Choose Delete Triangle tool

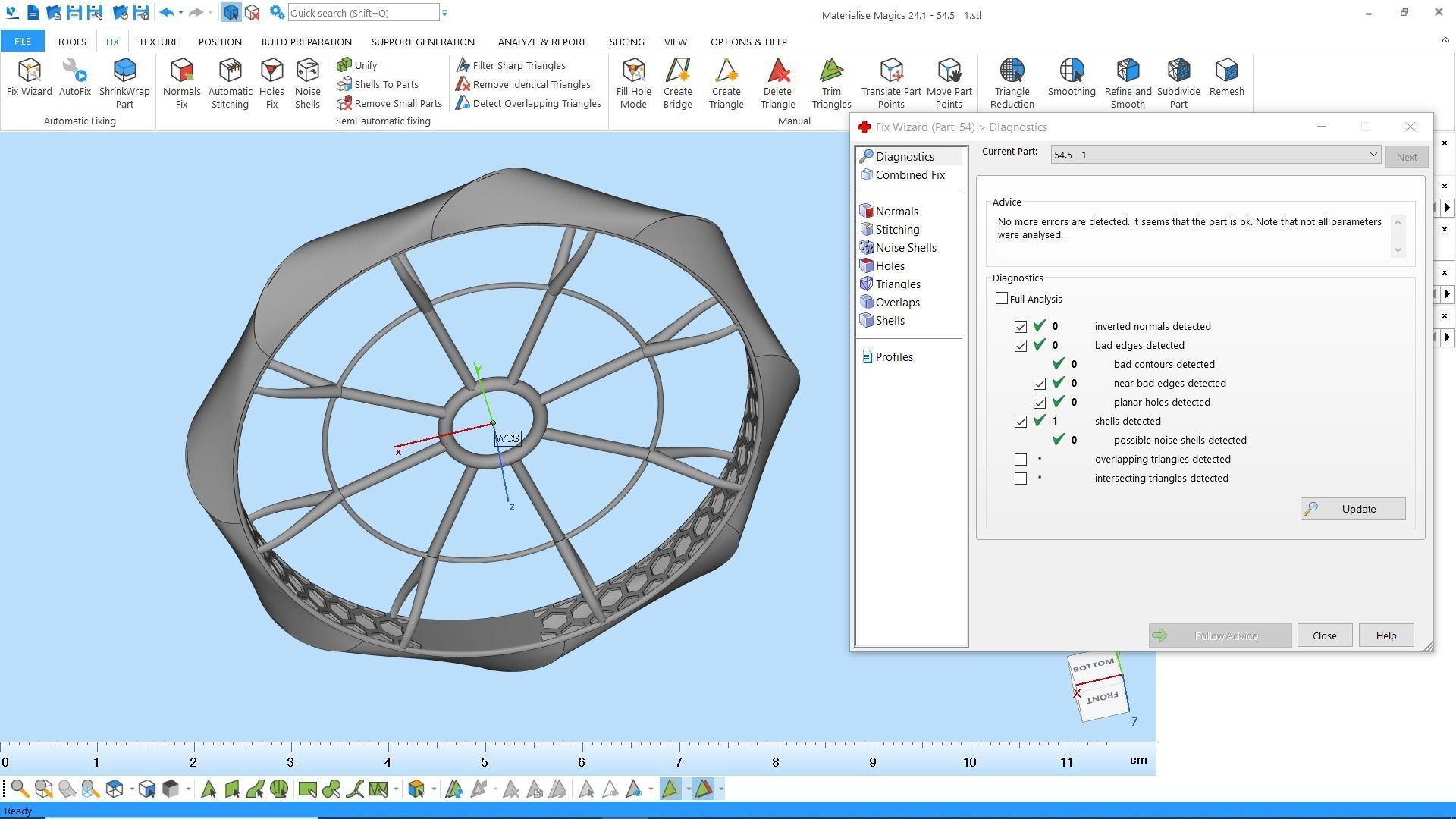click(x=778, y=83)
